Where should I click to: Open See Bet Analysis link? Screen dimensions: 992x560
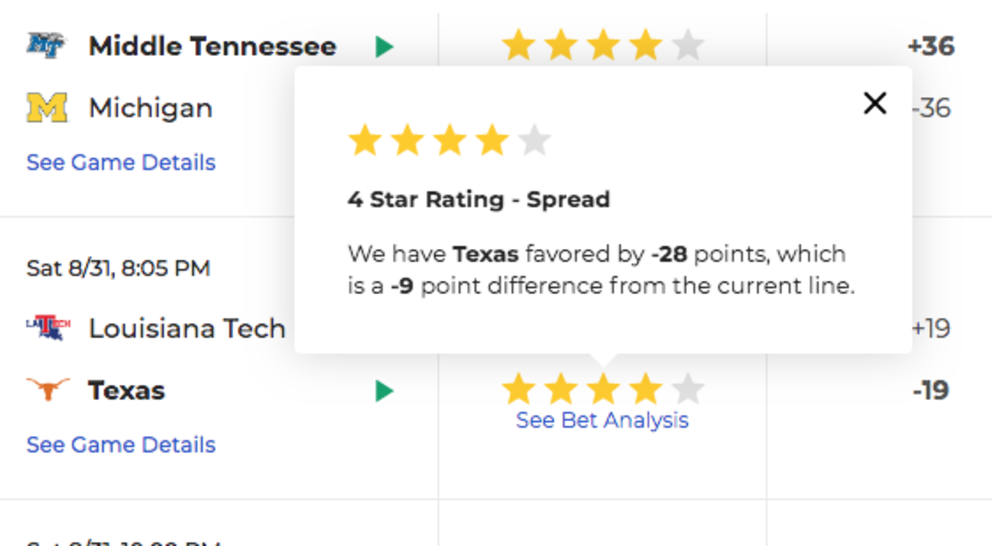[602, 420]
